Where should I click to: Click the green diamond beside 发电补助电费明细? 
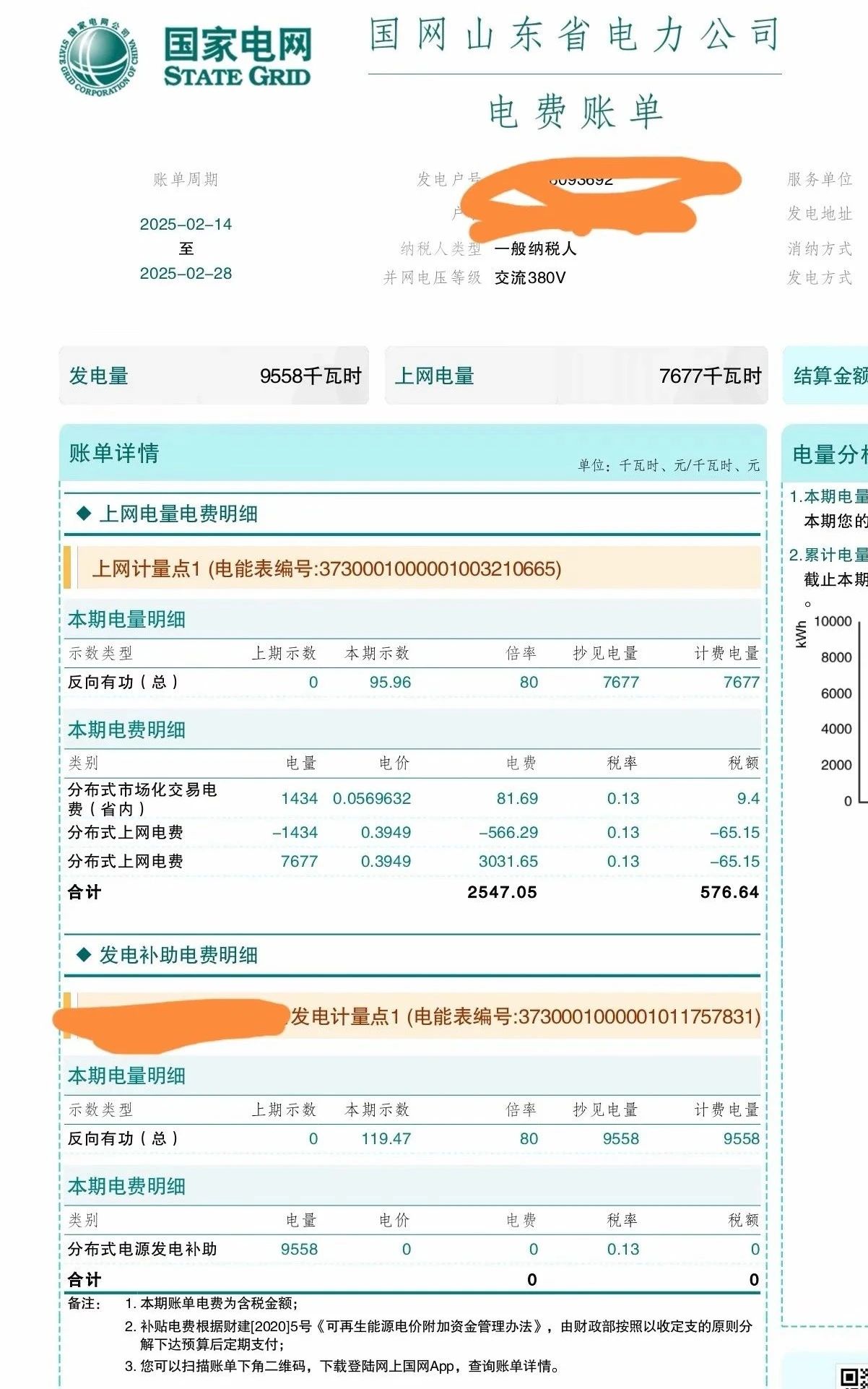84,955
